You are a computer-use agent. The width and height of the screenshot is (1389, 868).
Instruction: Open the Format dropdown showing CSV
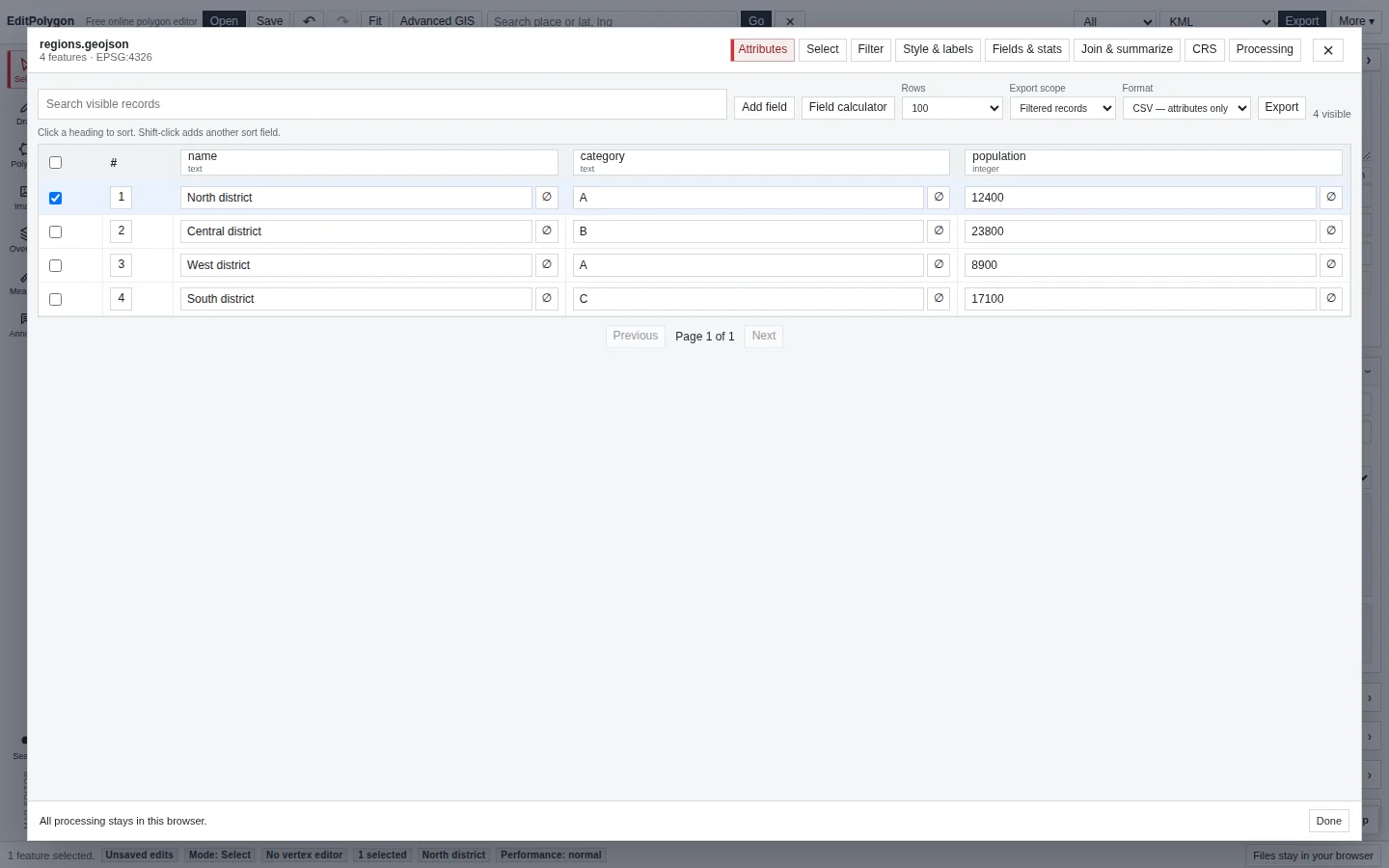coord(1186,108)
